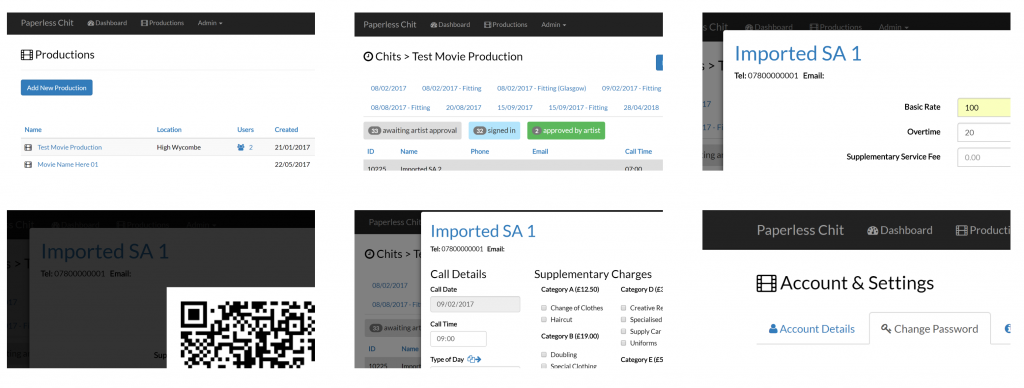Click the film icon next to Movie Name Here 01
1024x388 pixels.
27,165
